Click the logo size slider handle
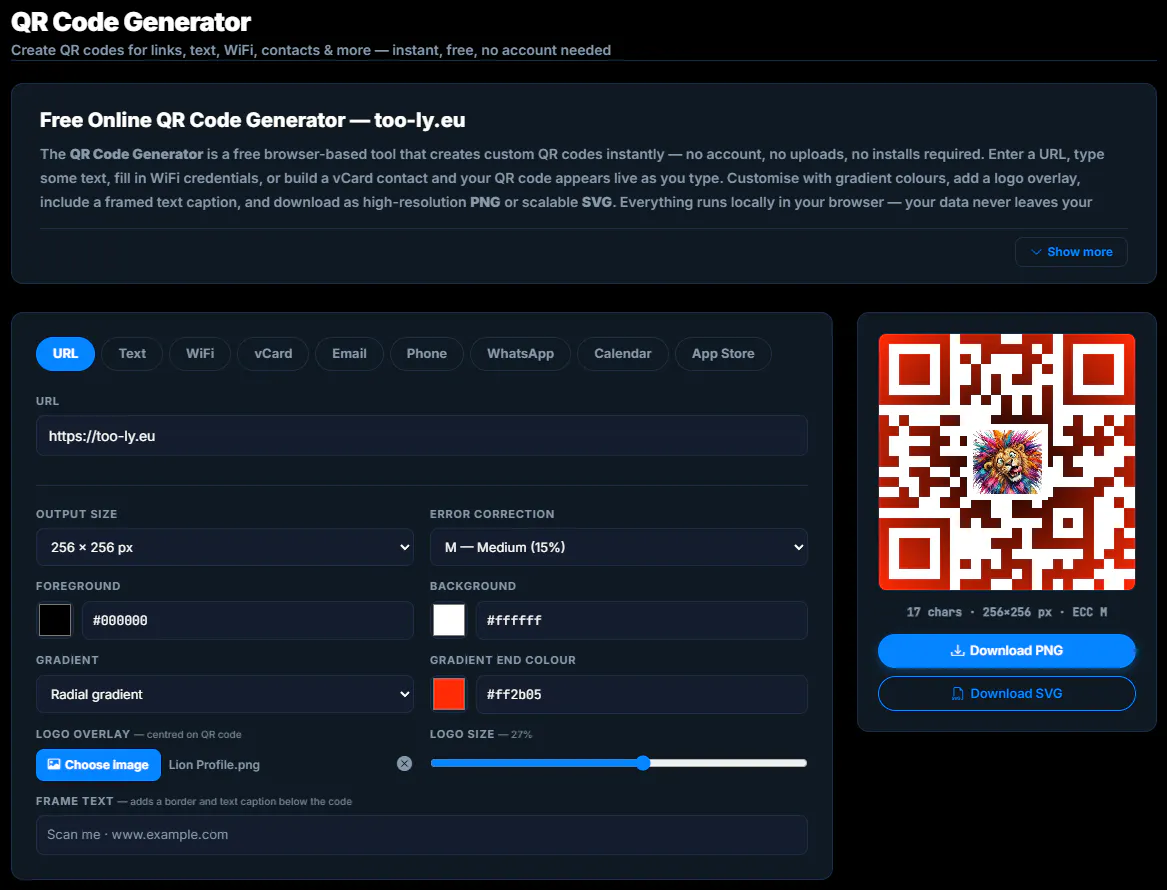The width and height of the screenshot is (1167, 890). 643,763
